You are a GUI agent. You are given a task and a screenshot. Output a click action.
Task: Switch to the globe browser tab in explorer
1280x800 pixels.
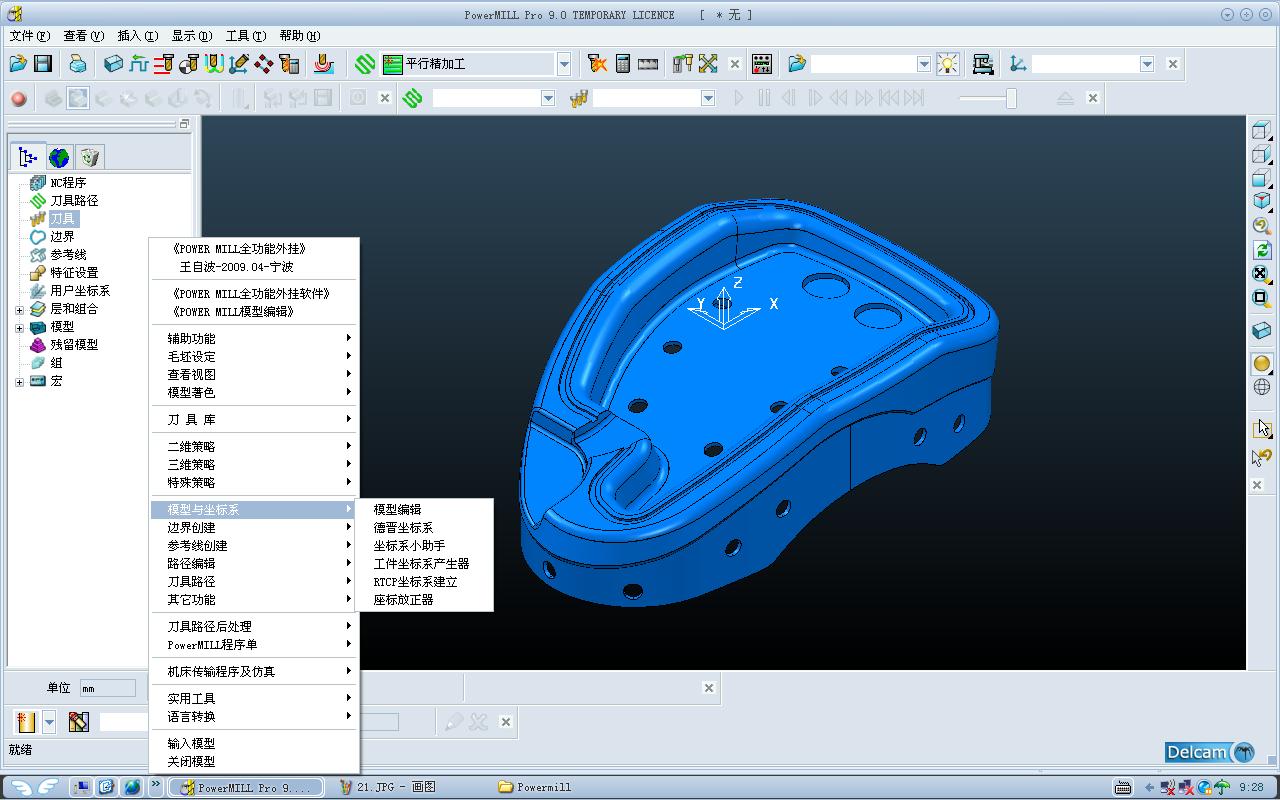tap(59, 157)
